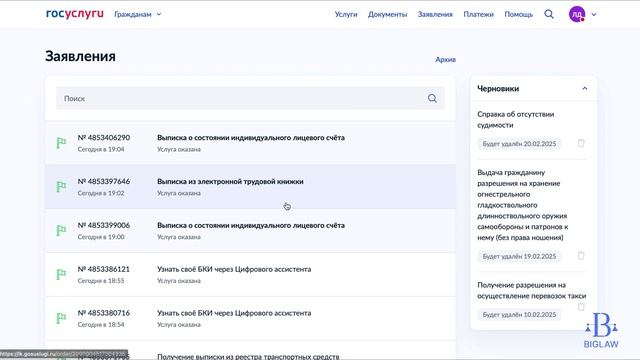Focus the Поиск input field
Screen dimensions: 640x360
click(x=250, y=98)
